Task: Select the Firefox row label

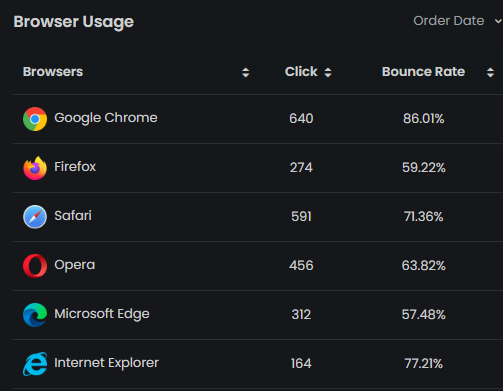Action: [x=75, y=167]
